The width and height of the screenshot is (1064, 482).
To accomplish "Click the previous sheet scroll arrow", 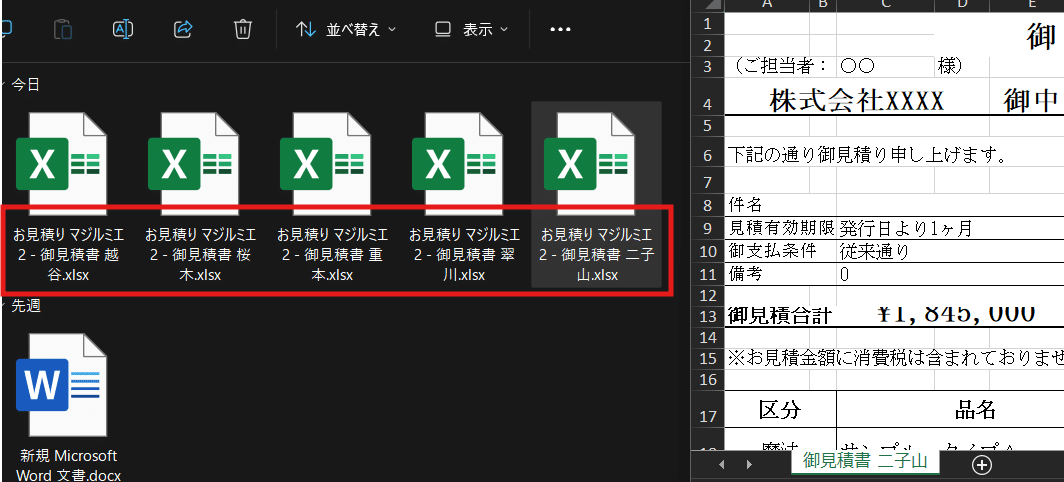I will [x=721, y=464].
